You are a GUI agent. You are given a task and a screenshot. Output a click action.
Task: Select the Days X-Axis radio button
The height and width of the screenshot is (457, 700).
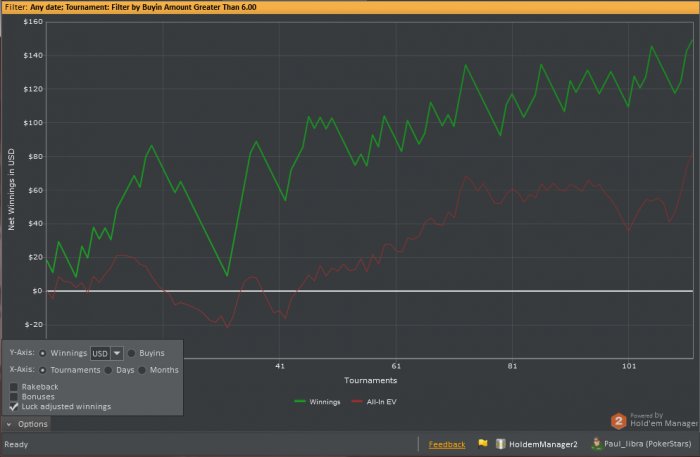(x=108, y=370)
